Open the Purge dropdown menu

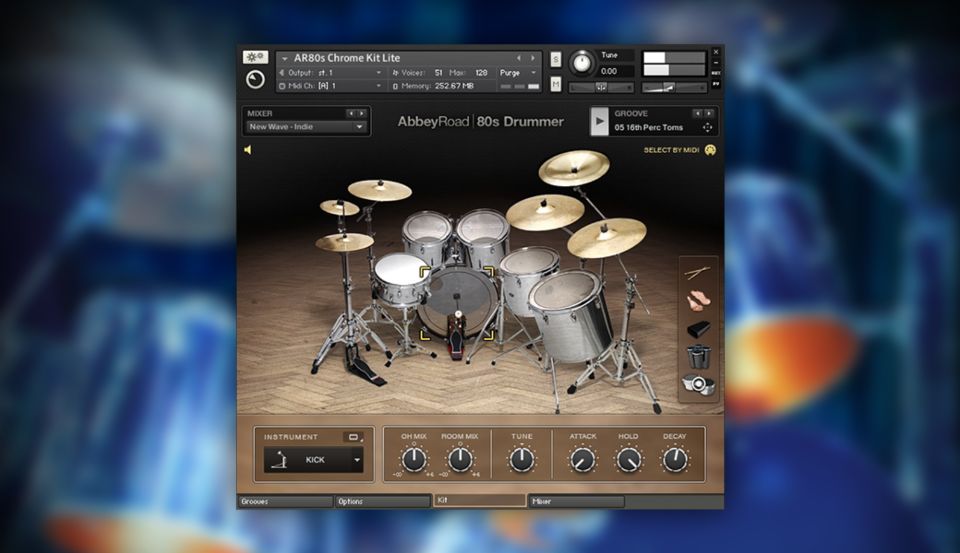(519, 73)
